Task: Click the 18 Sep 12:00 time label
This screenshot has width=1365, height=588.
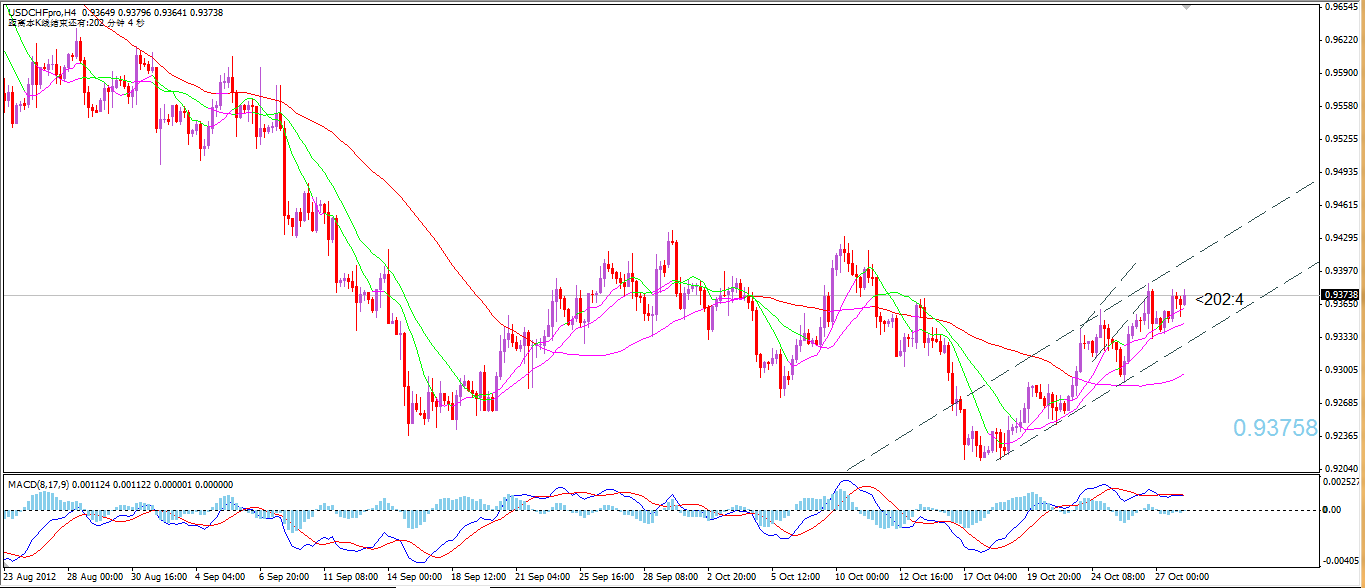Action: point(478,578)
